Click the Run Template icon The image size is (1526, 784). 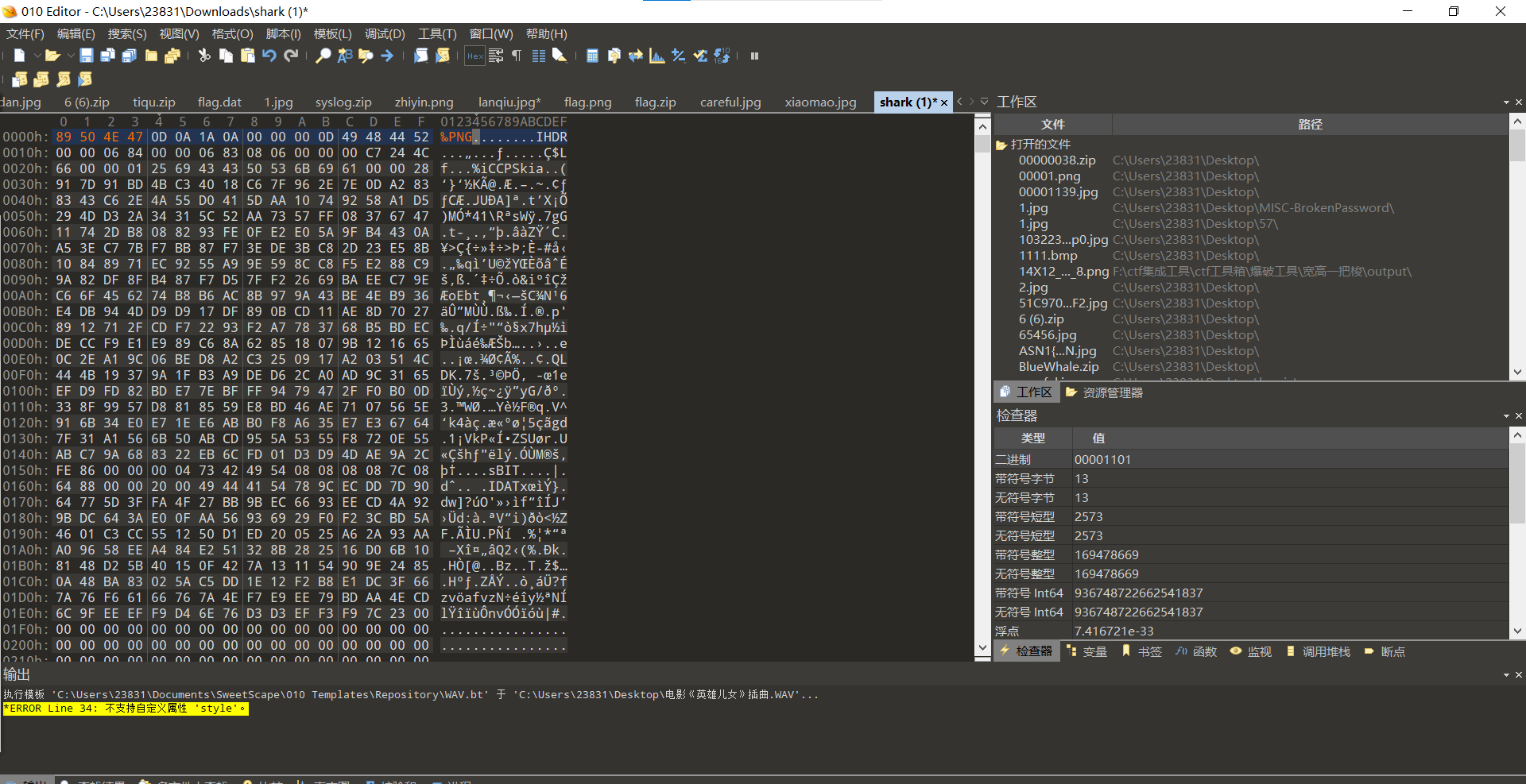pos(443,56)
